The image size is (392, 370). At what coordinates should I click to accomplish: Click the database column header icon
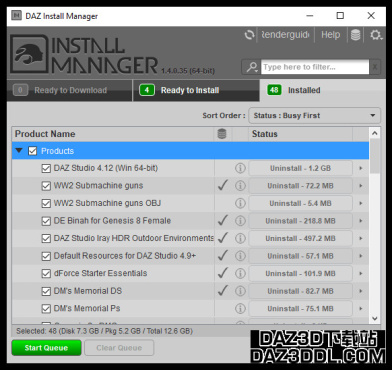click(222, 134)
